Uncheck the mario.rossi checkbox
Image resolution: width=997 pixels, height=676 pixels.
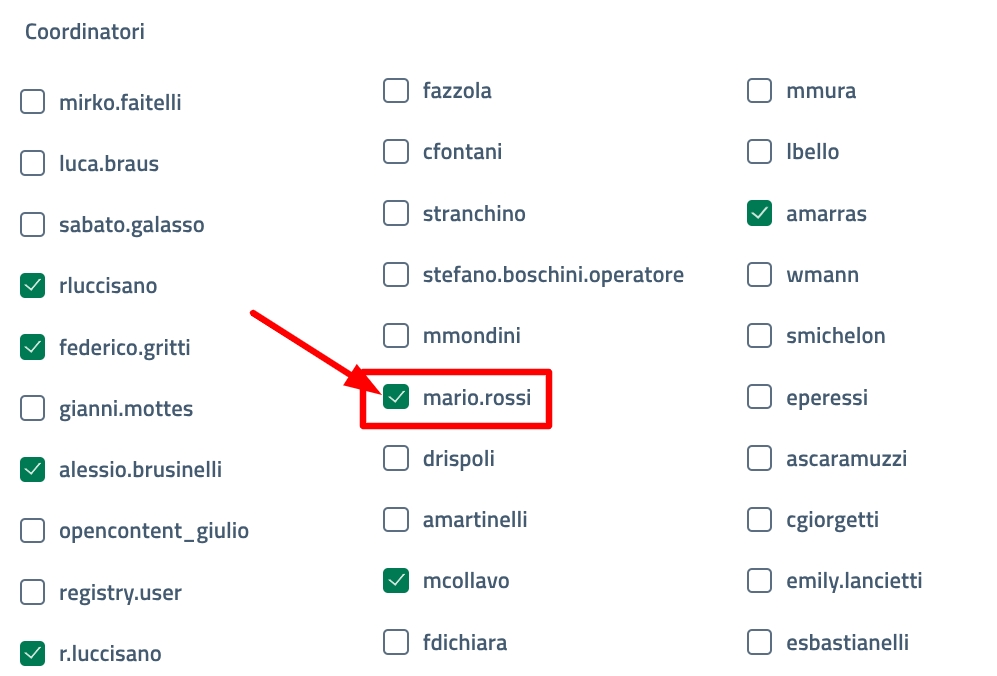point(396,398)
